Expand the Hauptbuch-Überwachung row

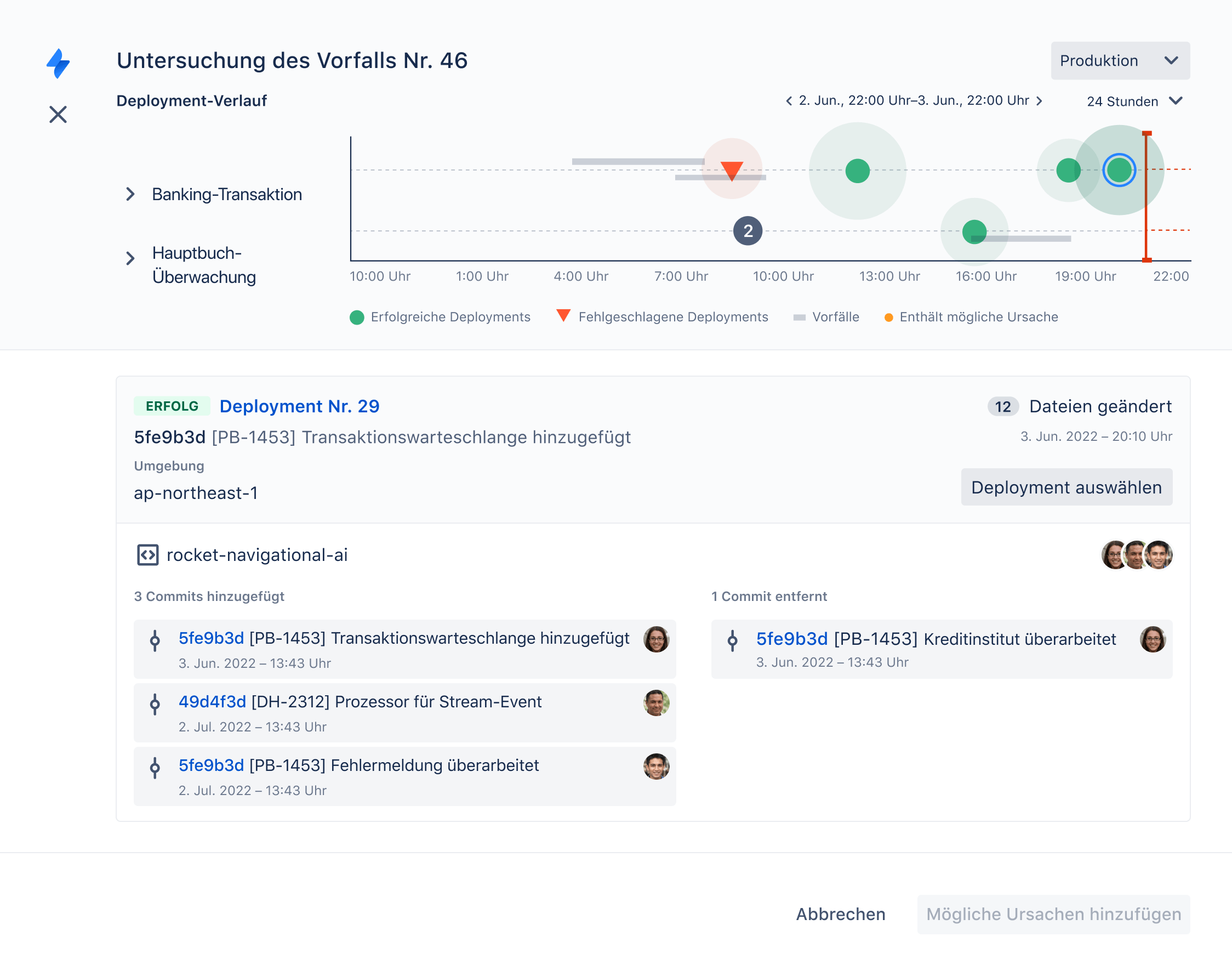click(x=130, y=258)
